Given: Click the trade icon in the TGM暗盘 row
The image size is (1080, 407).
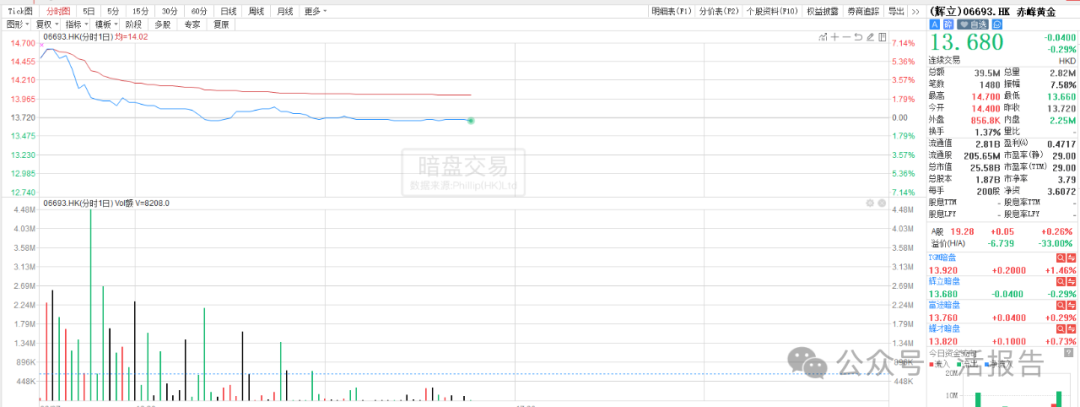Looking at the screenshot, I should coord(1072,258).
